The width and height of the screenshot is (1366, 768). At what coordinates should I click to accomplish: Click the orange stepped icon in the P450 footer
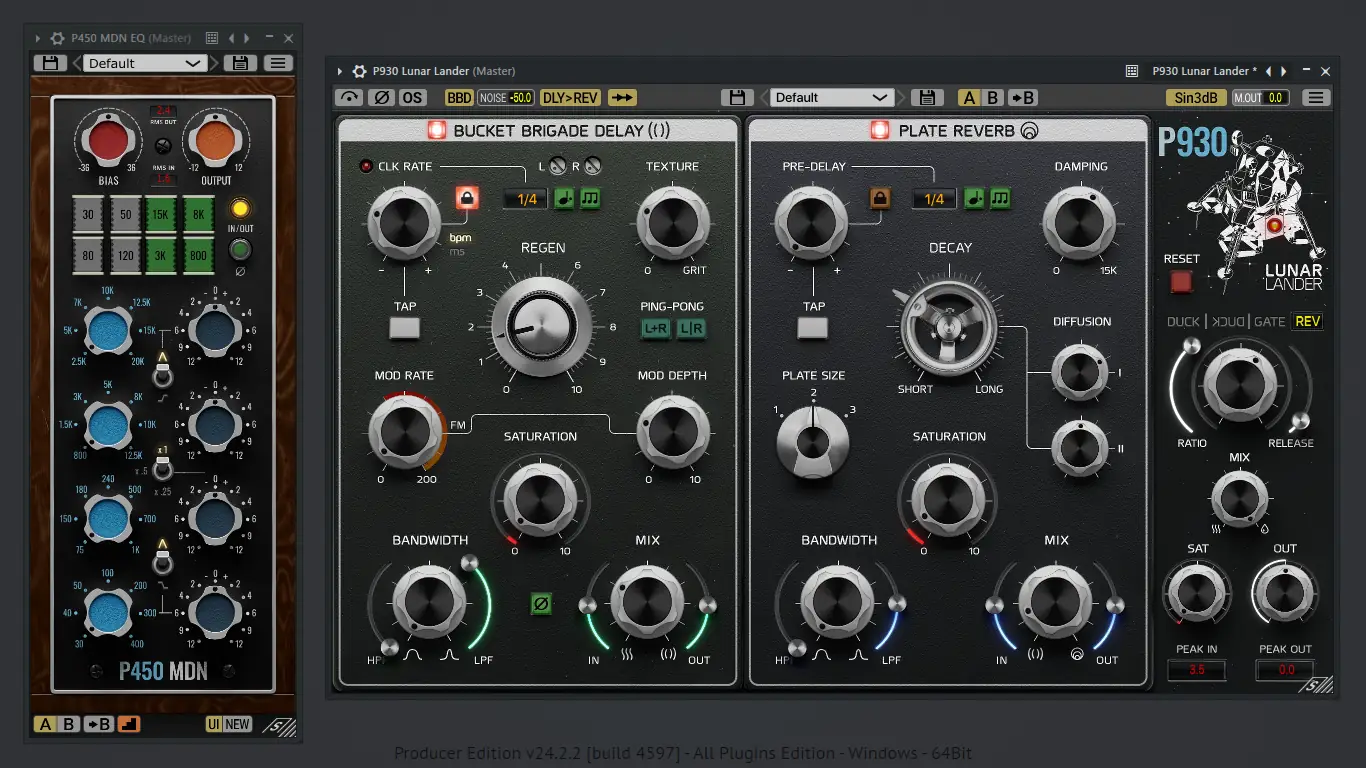(x=128, y=724)
